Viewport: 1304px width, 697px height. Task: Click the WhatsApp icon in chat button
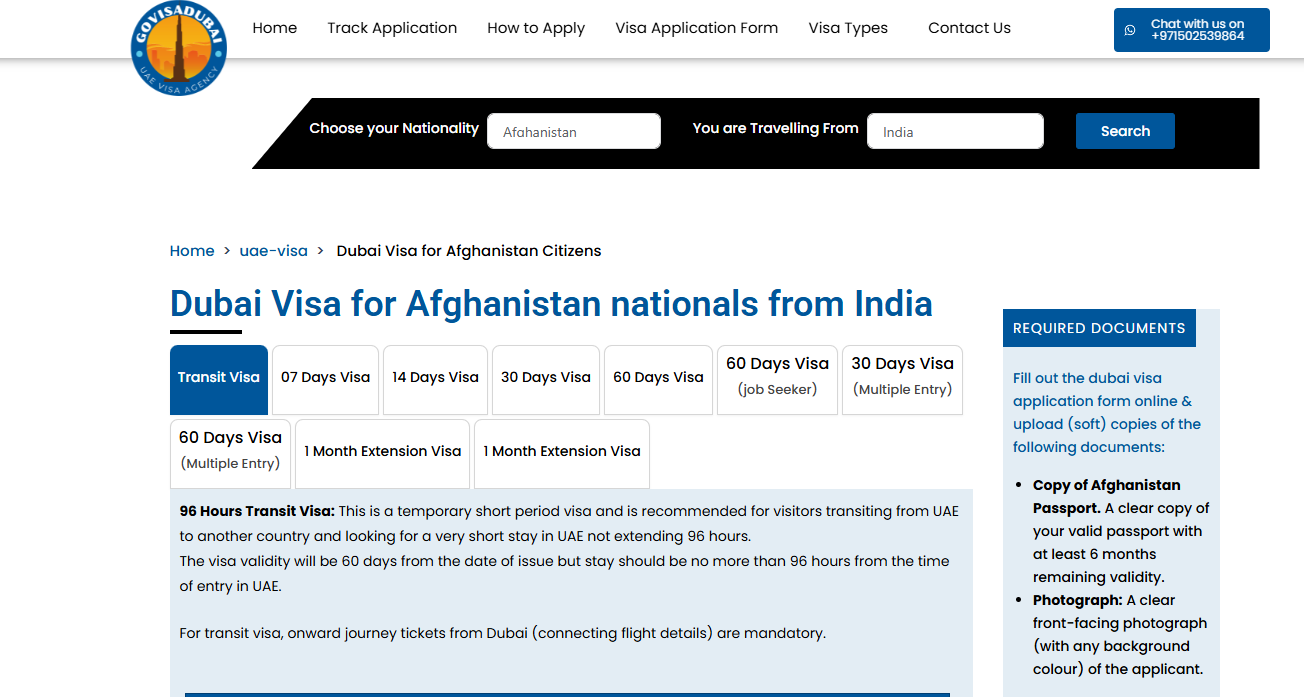(x=1130, y=30)
